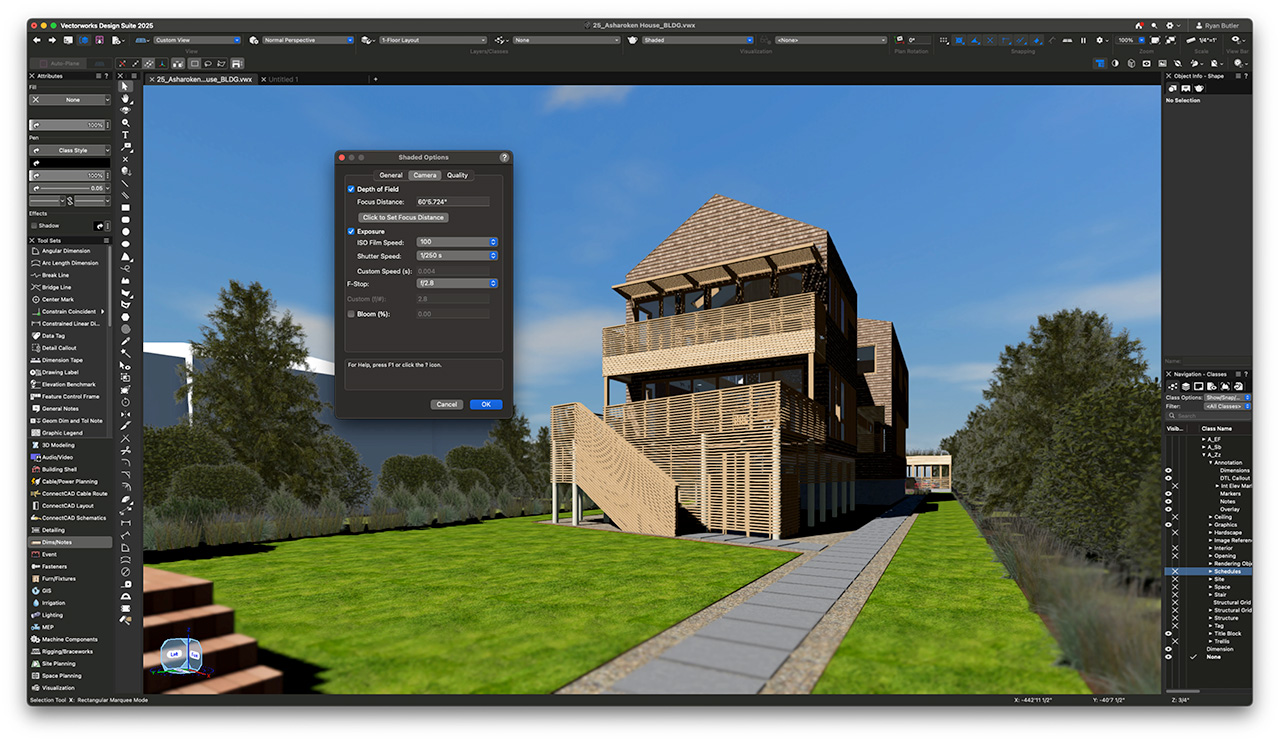Click the pause icon in Snapping toolbar
This screenshot has width=1280, height=742.
1083,40
